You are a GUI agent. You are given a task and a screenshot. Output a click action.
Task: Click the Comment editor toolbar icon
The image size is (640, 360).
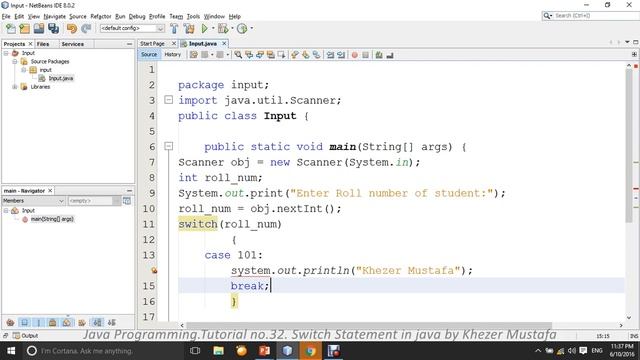click(379, 55)
